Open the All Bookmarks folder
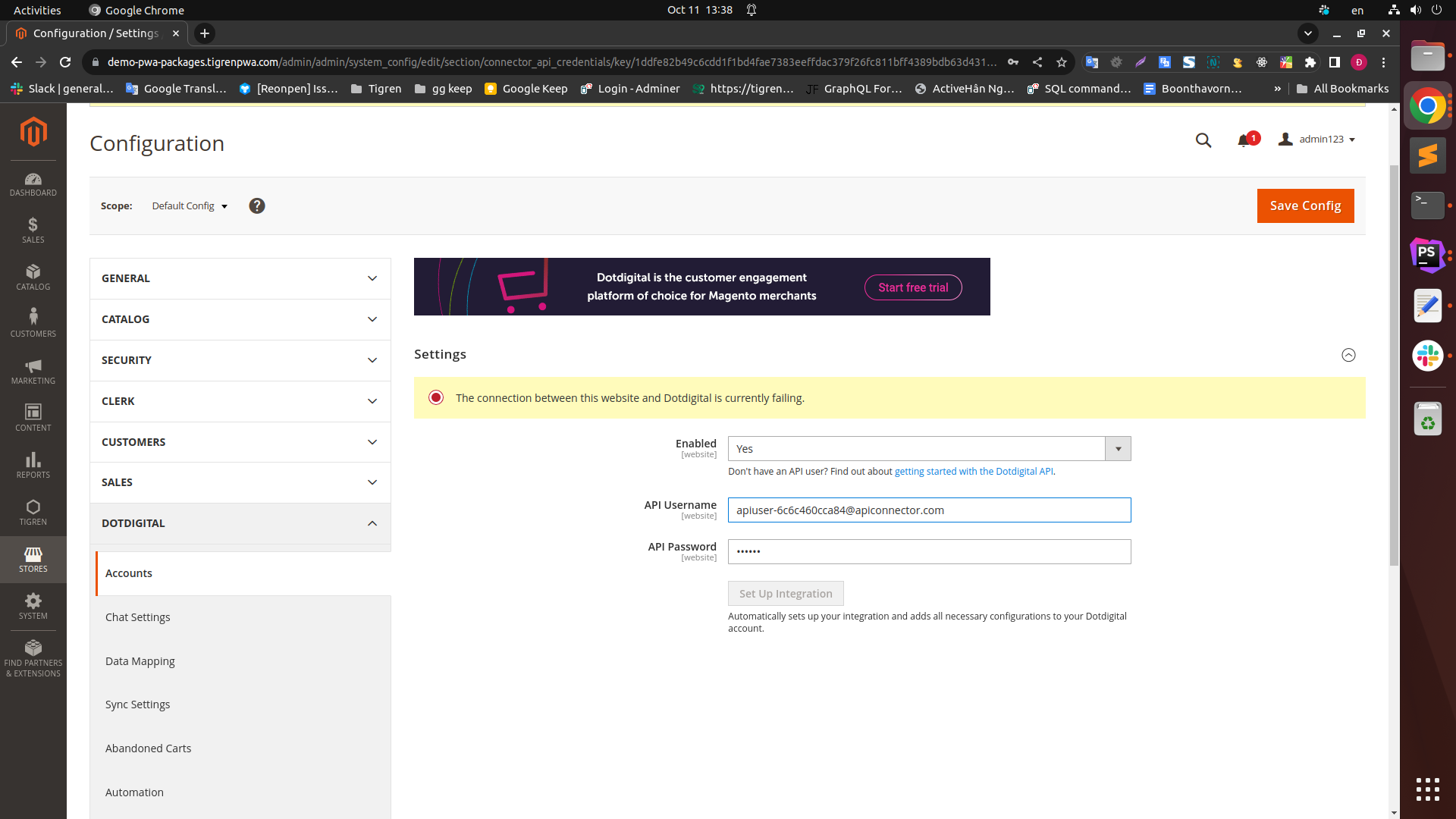This screenshot has height=819, width=1456. (x=1343, y=89)
